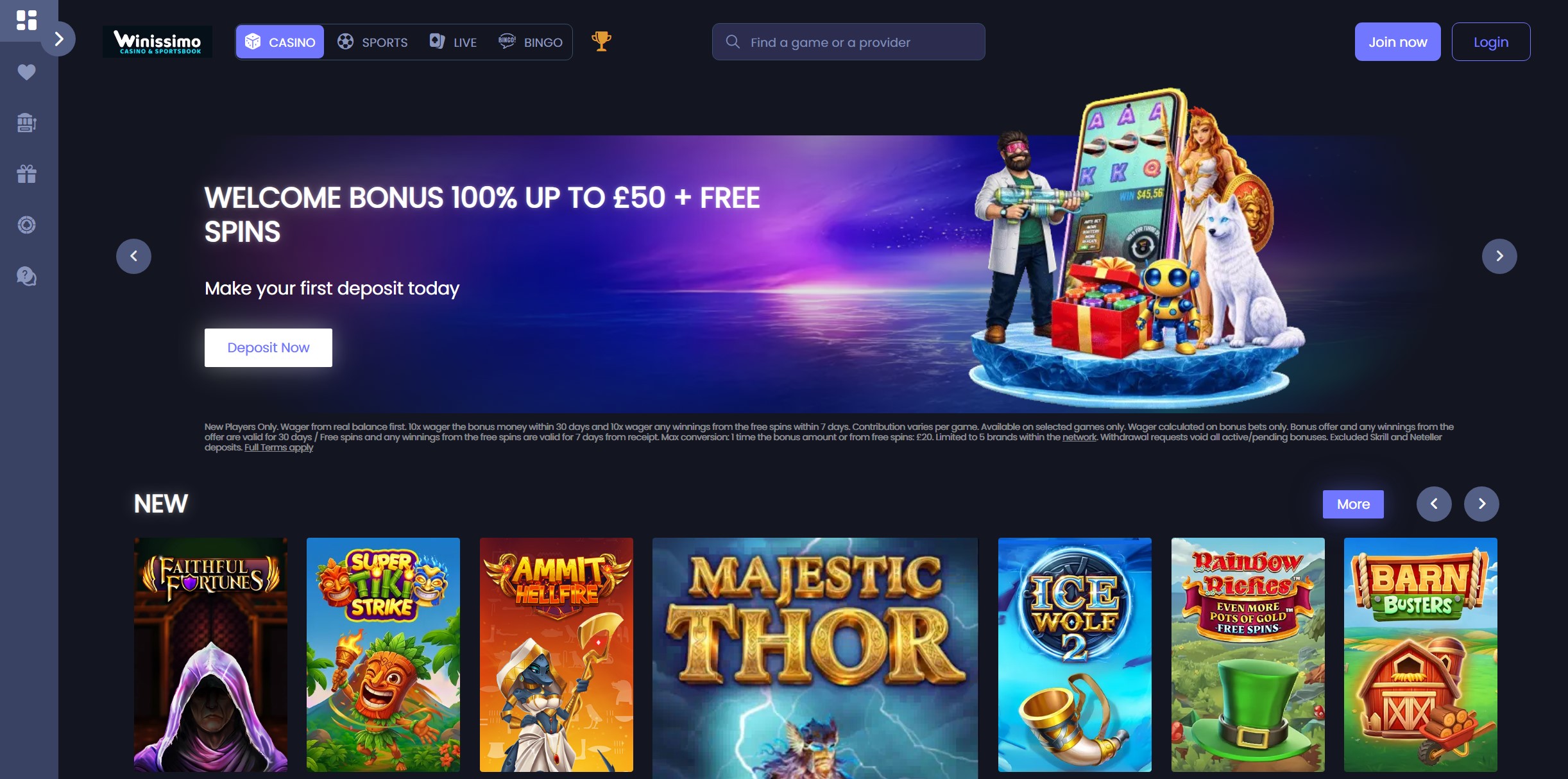The width and height of the screenshot is (1568, 779).
Task: Advance the NEW games carousel right
Action: coord(1481,504)
